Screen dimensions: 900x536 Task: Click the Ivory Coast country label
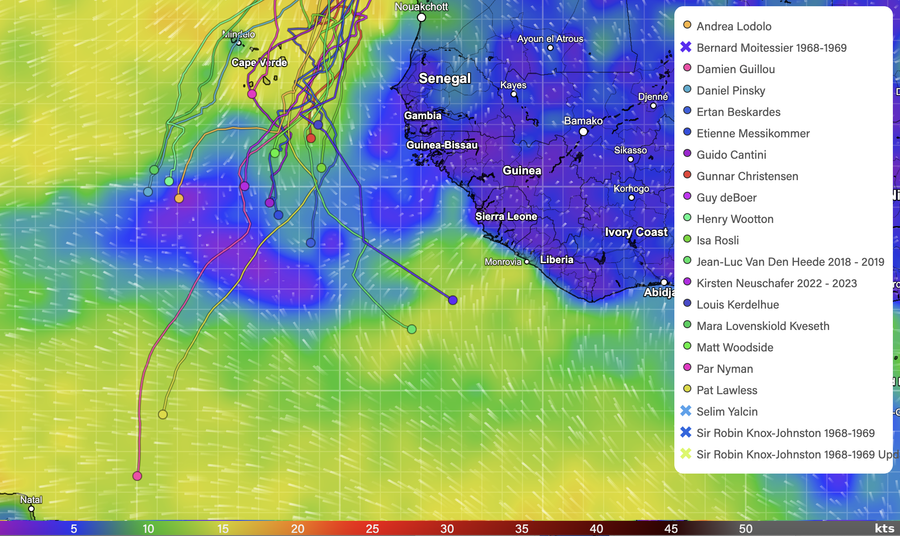pyautogui.click(x=636, y=232)
